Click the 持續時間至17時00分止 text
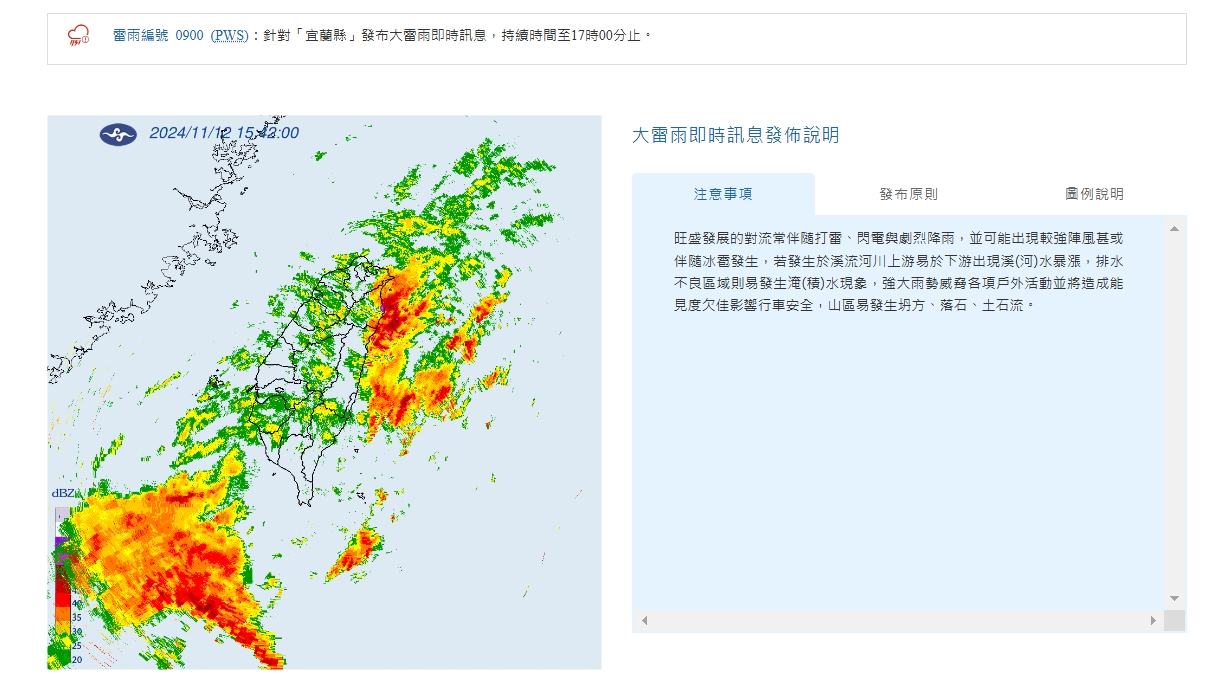This screenshot has width=1205, height=674. [573, 36]
